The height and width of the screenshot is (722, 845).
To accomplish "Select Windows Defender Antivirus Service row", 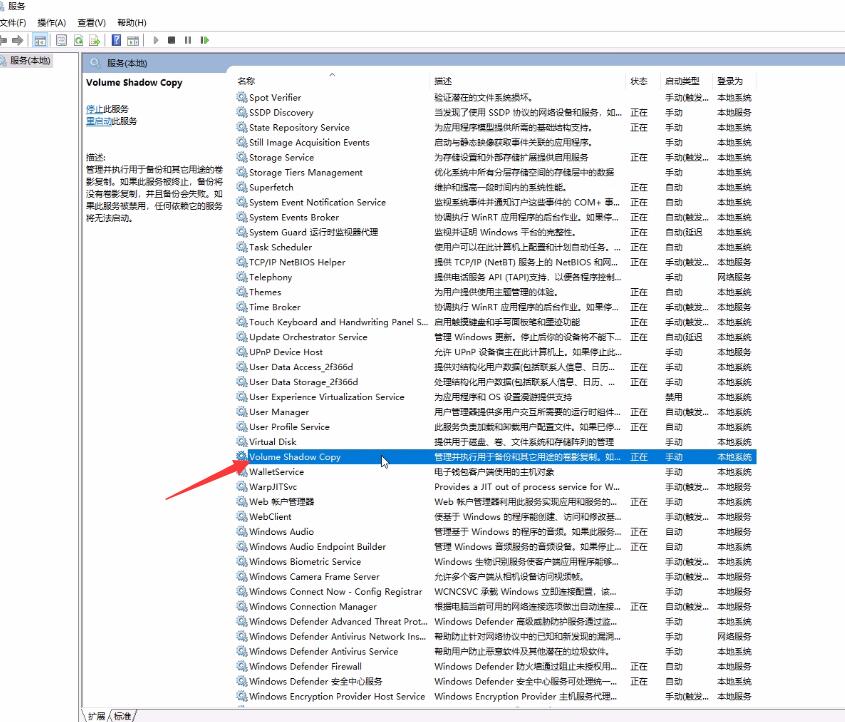I will click(x=496, y=651).
